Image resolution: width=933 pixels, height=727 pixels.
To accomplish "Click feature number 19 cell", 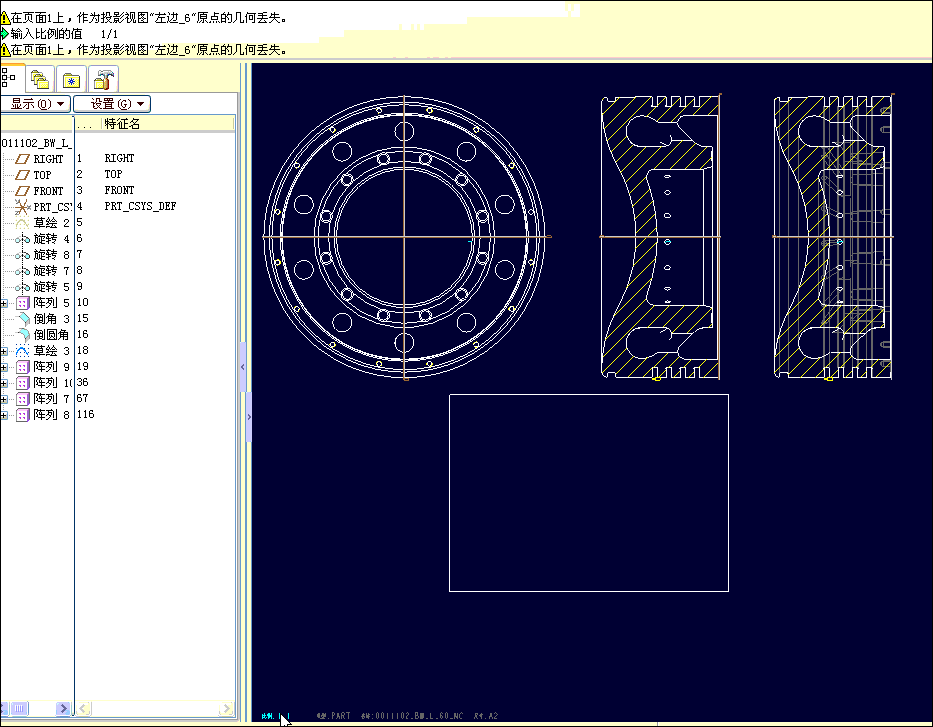I will (82, 366).
